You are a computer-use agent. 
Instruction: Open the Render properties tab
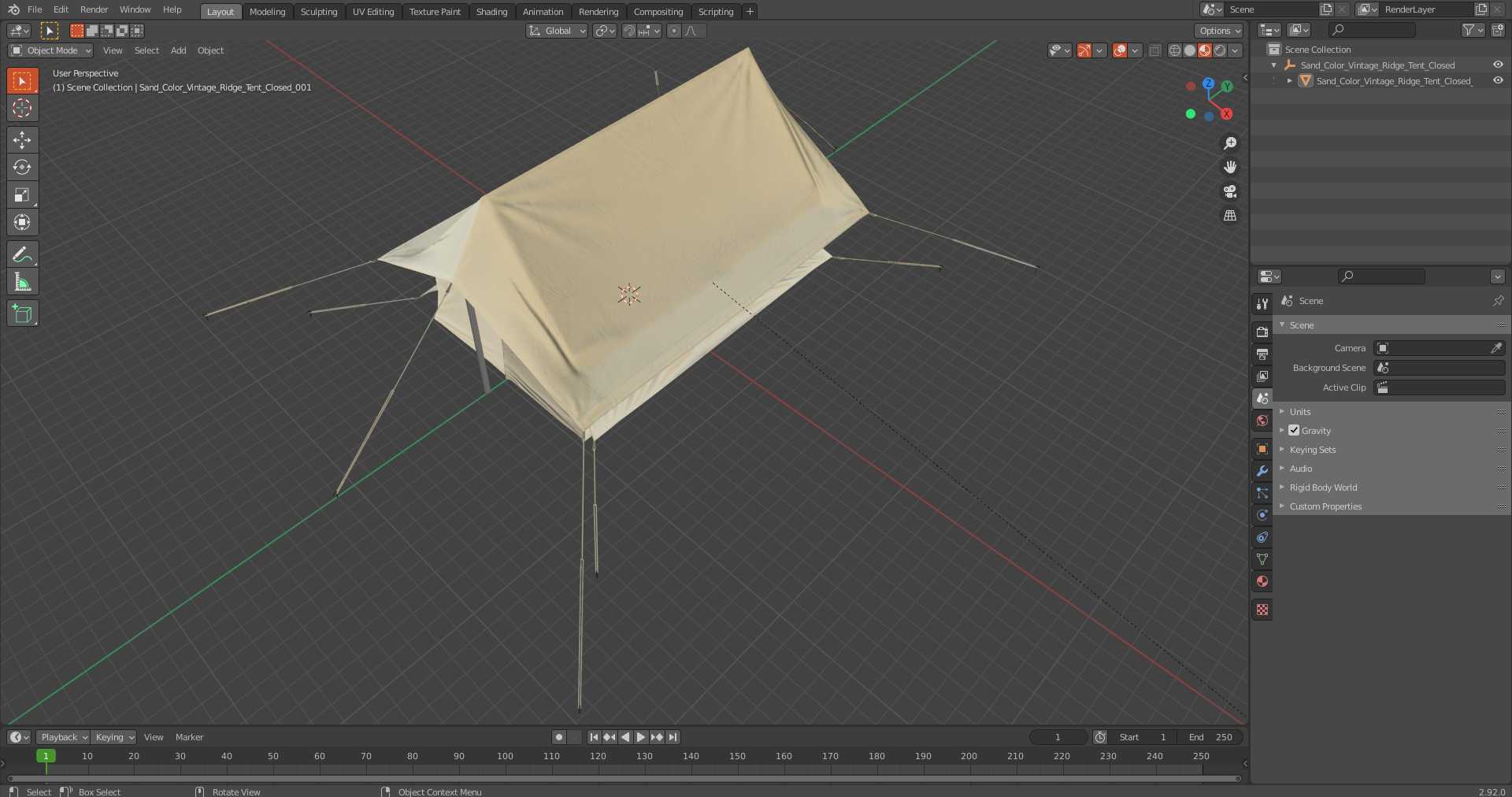(x=1262, y=332)
